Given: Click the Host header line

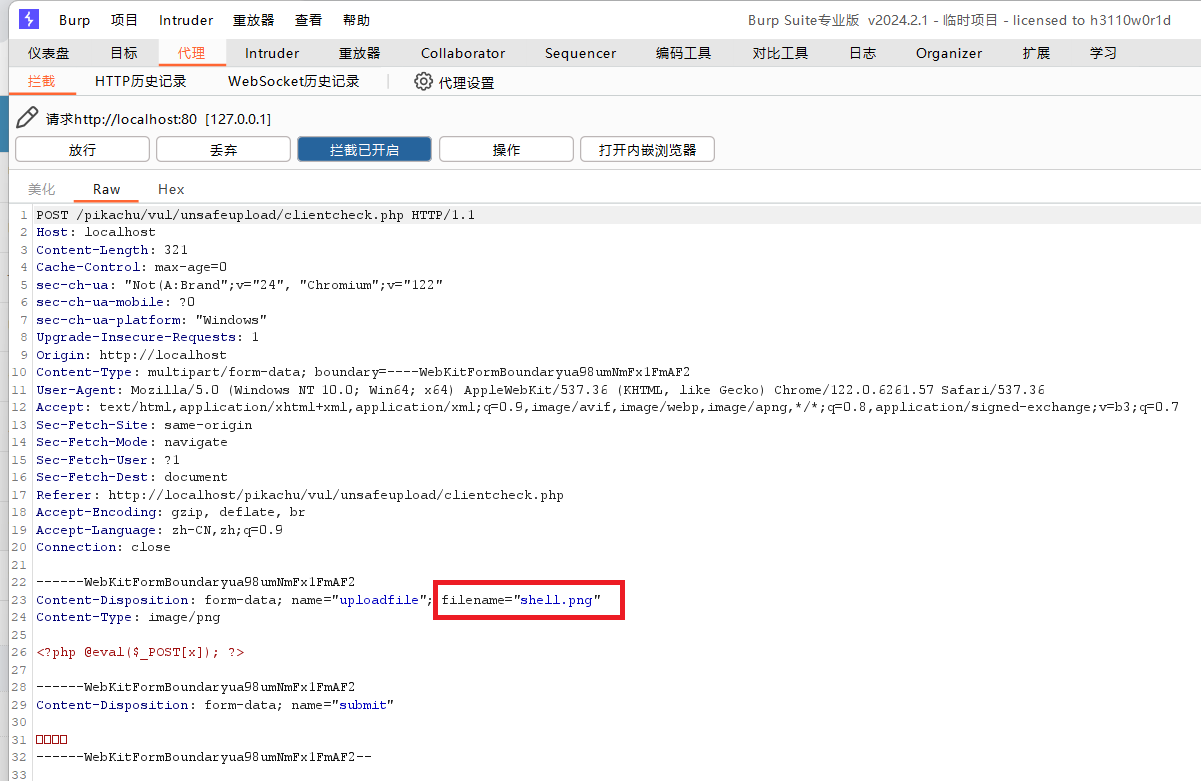Looking at the screenshot, I should tap(96, 232).
